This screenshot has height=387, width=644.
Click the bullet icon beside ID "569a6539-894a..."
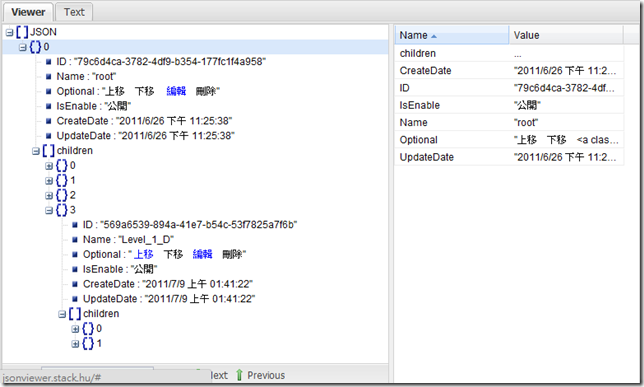(x=75, y=225)
